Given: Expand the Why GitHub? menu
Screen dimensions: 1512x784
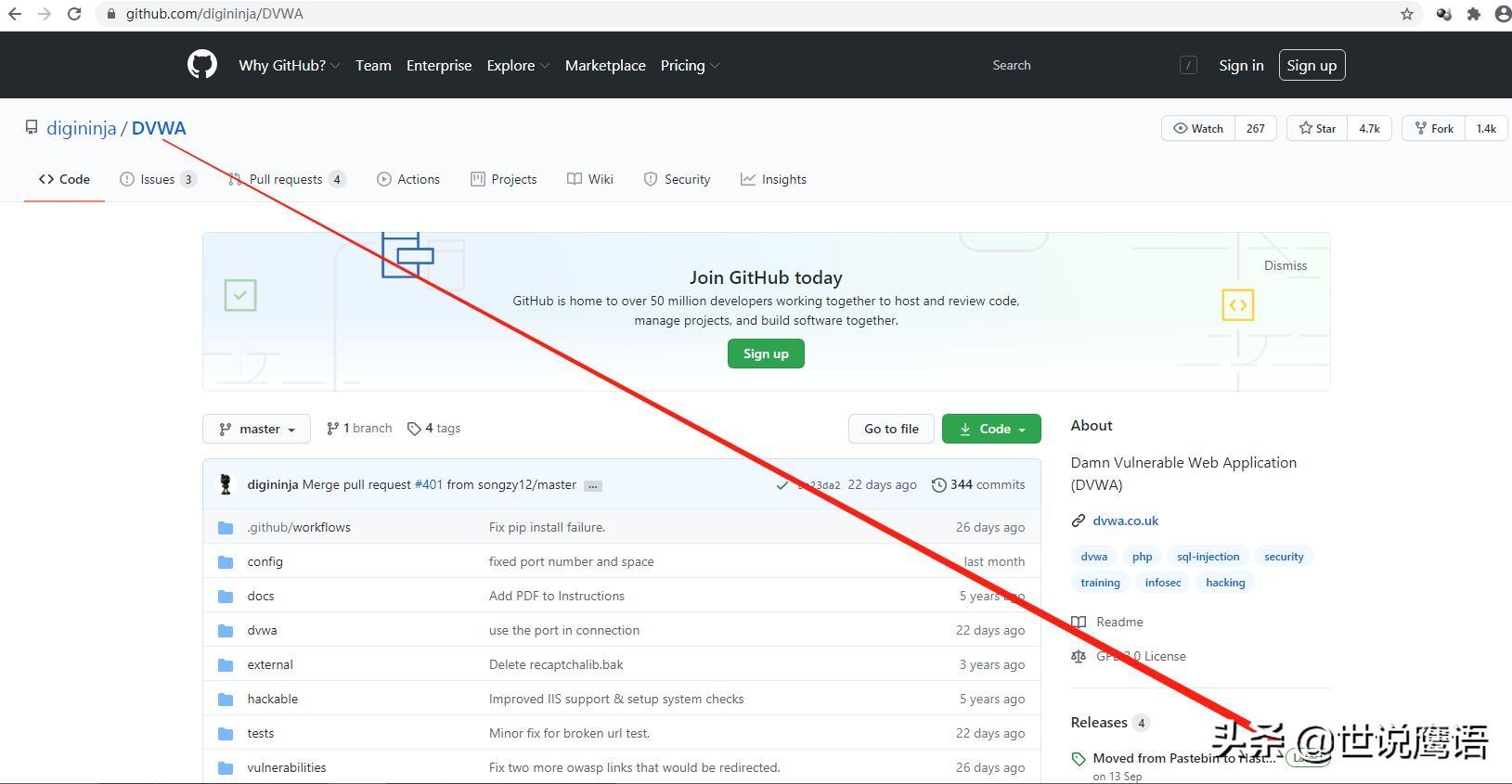Looking at the screenshot, I should 289,65.
